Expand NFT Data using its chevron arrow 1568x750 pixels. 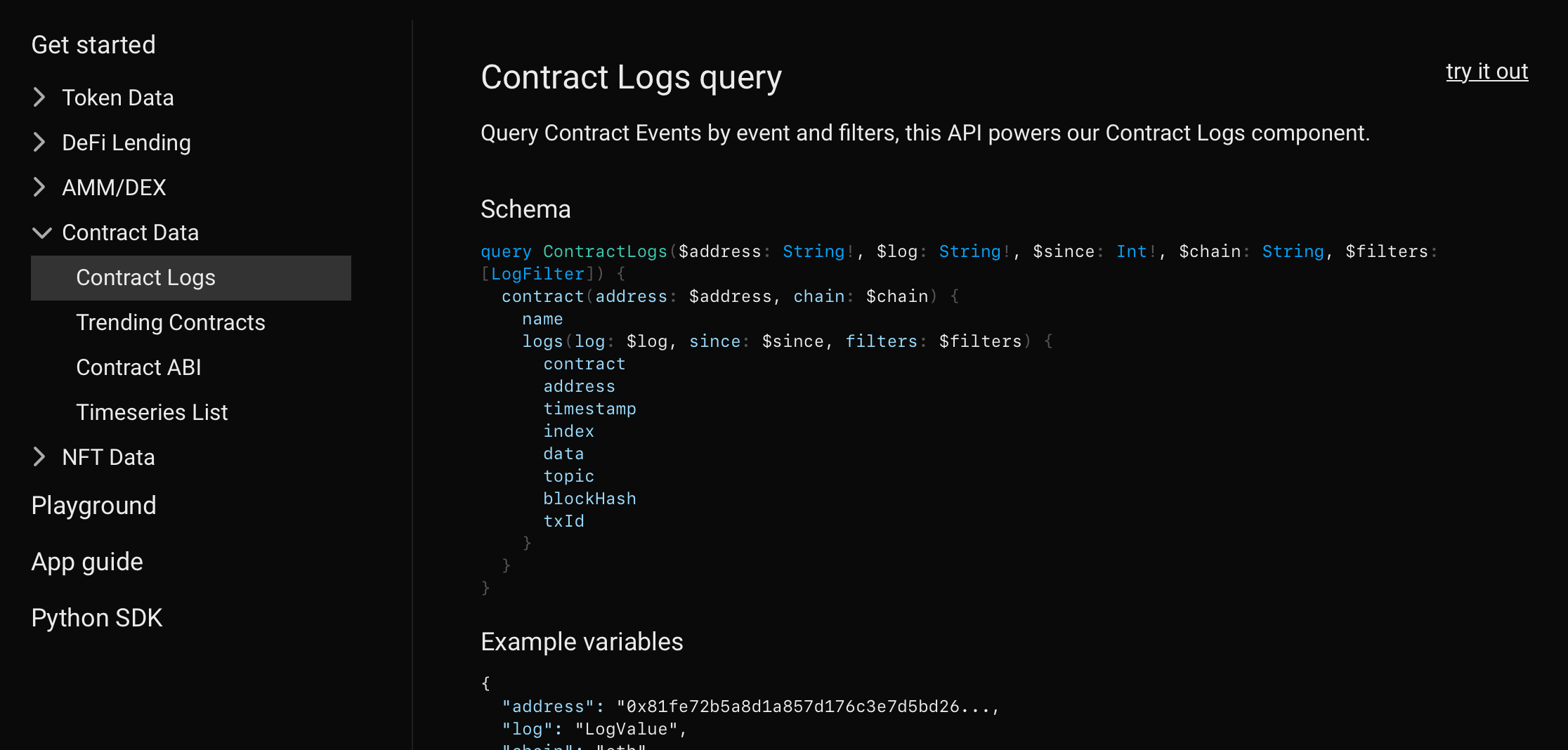(x=39, y=457)
